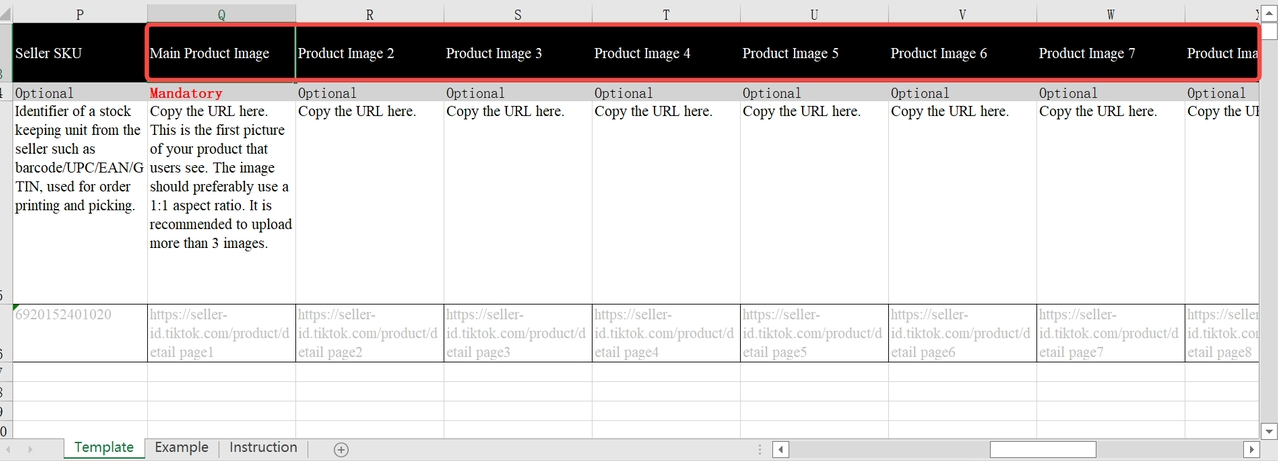Click the detail page1 URL cell
Image resolution: width=1278 pixels, height=461 pixels.
point(221,333)
